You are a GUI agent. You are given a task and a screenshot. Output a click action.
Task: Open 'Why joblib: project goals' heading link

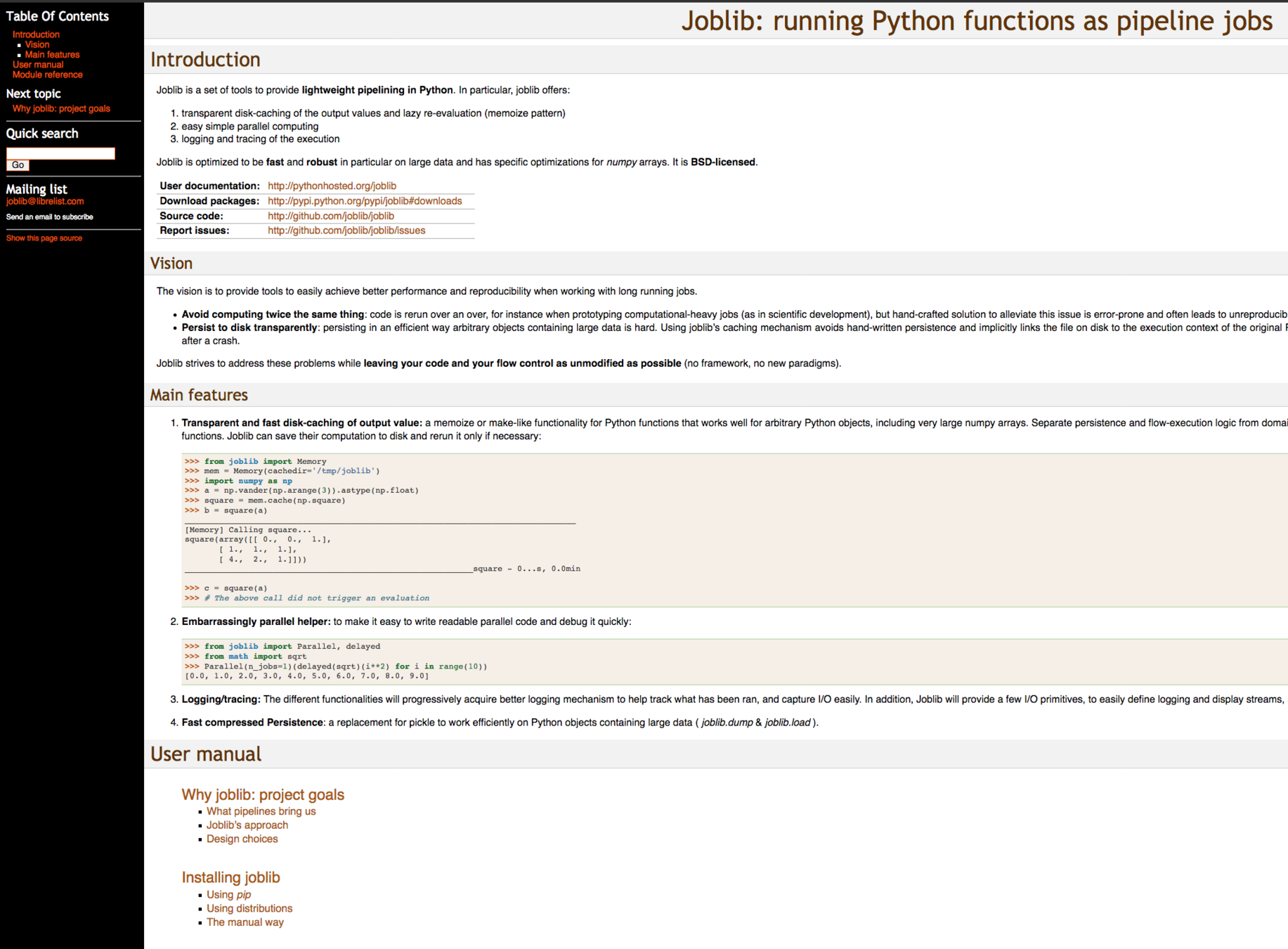[x=263, y=794]
